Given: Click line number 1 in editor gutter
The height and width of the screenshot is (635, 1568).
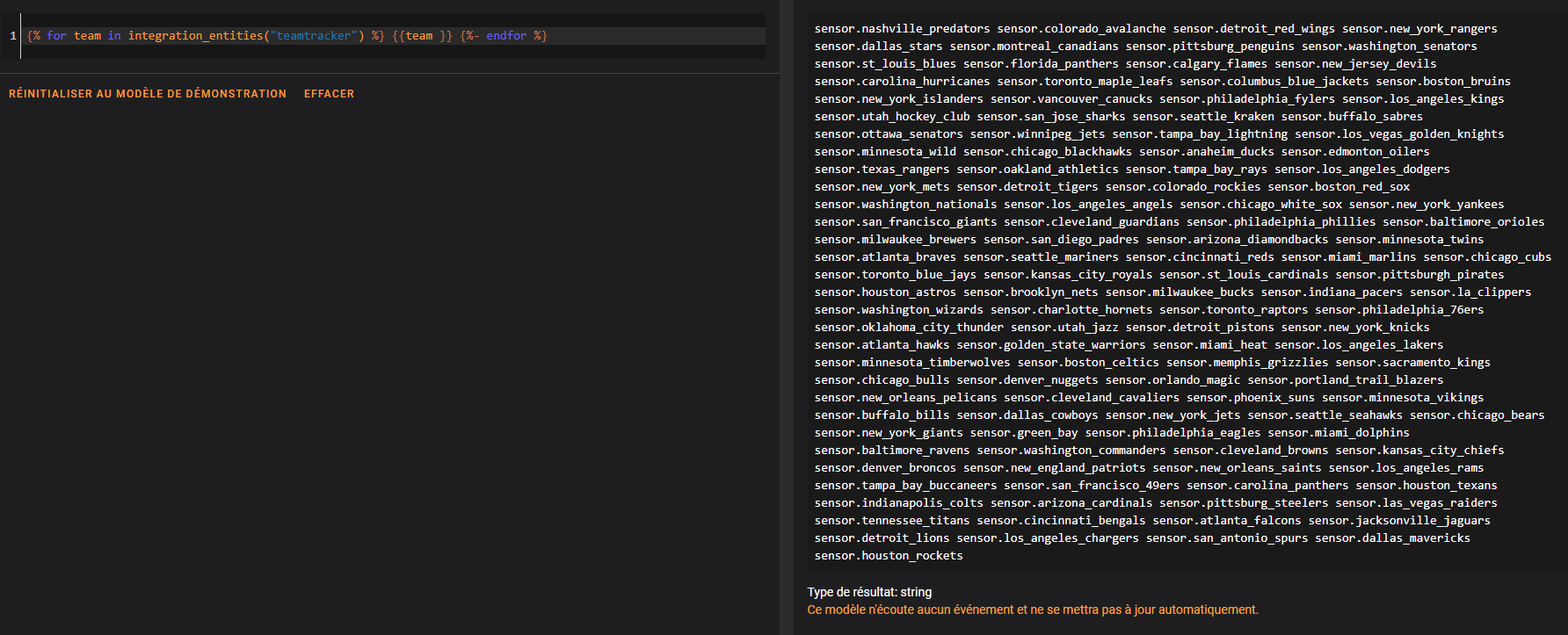Looking at the screenshot, I should point(13,36).
